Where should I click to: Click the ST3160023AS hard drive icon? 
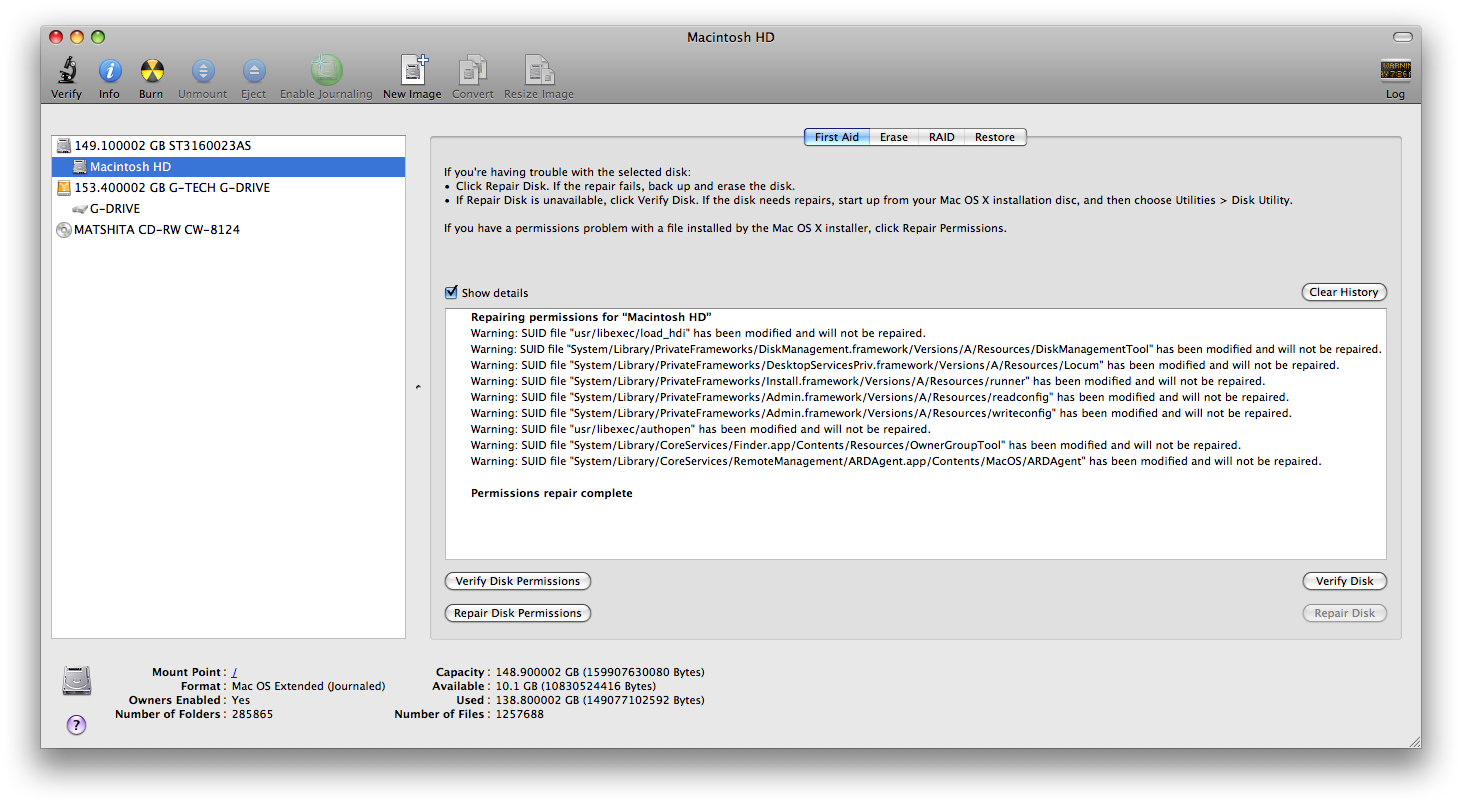coord(64,146)
